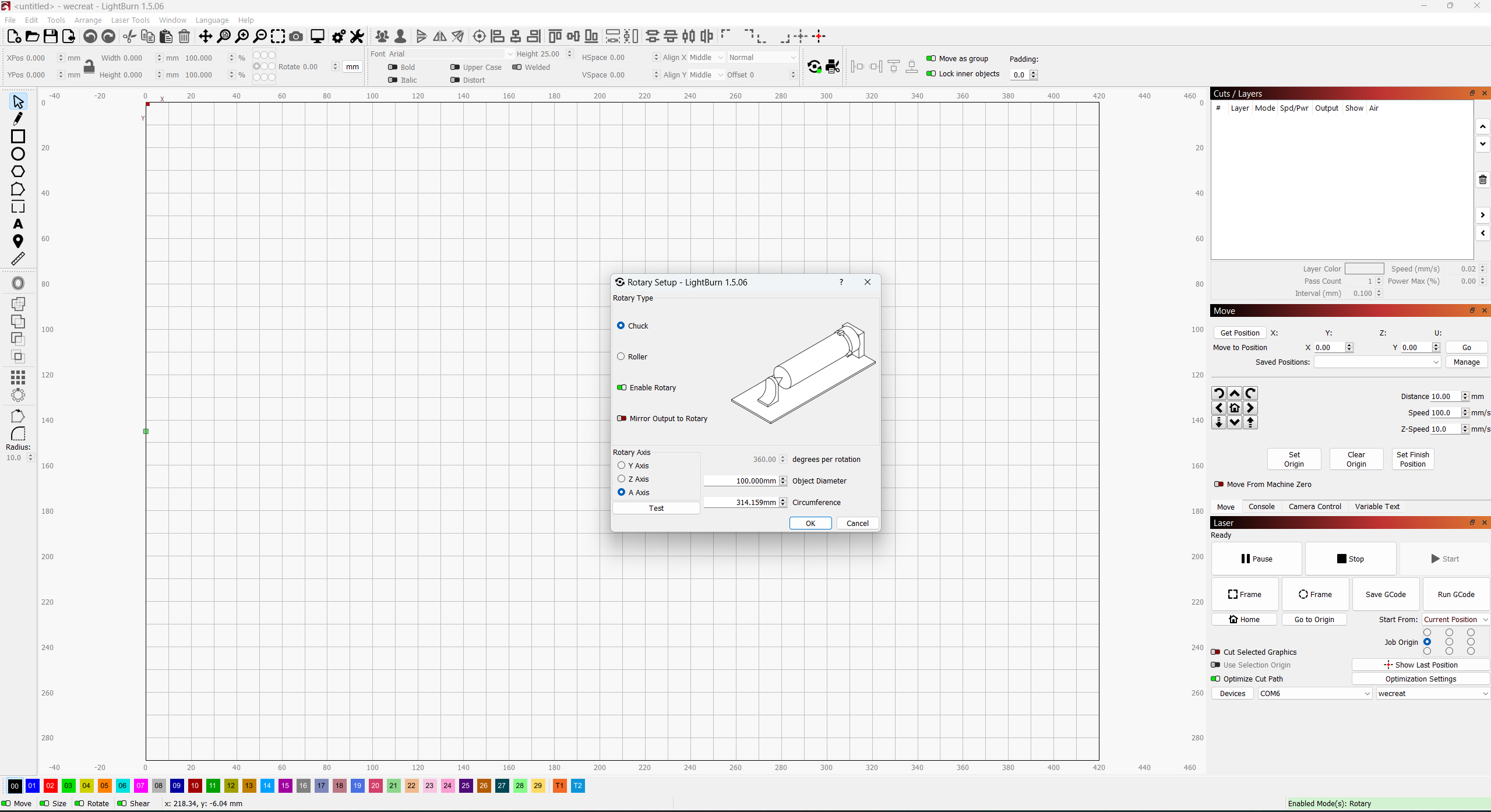The width and height of the screenshot is (1491, 812).
Task: Click the Set Origin button
Action: coord(1294,459)
